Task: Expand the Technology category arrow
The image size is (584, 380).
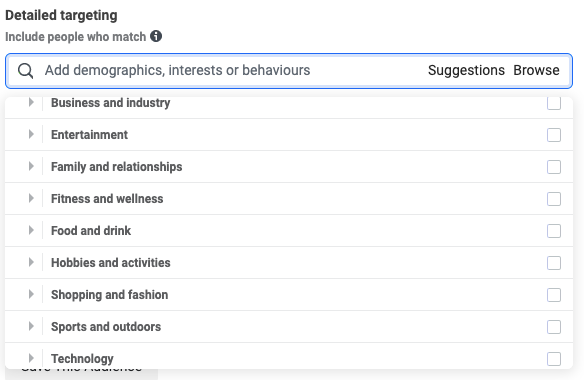Action: (31, 358)
